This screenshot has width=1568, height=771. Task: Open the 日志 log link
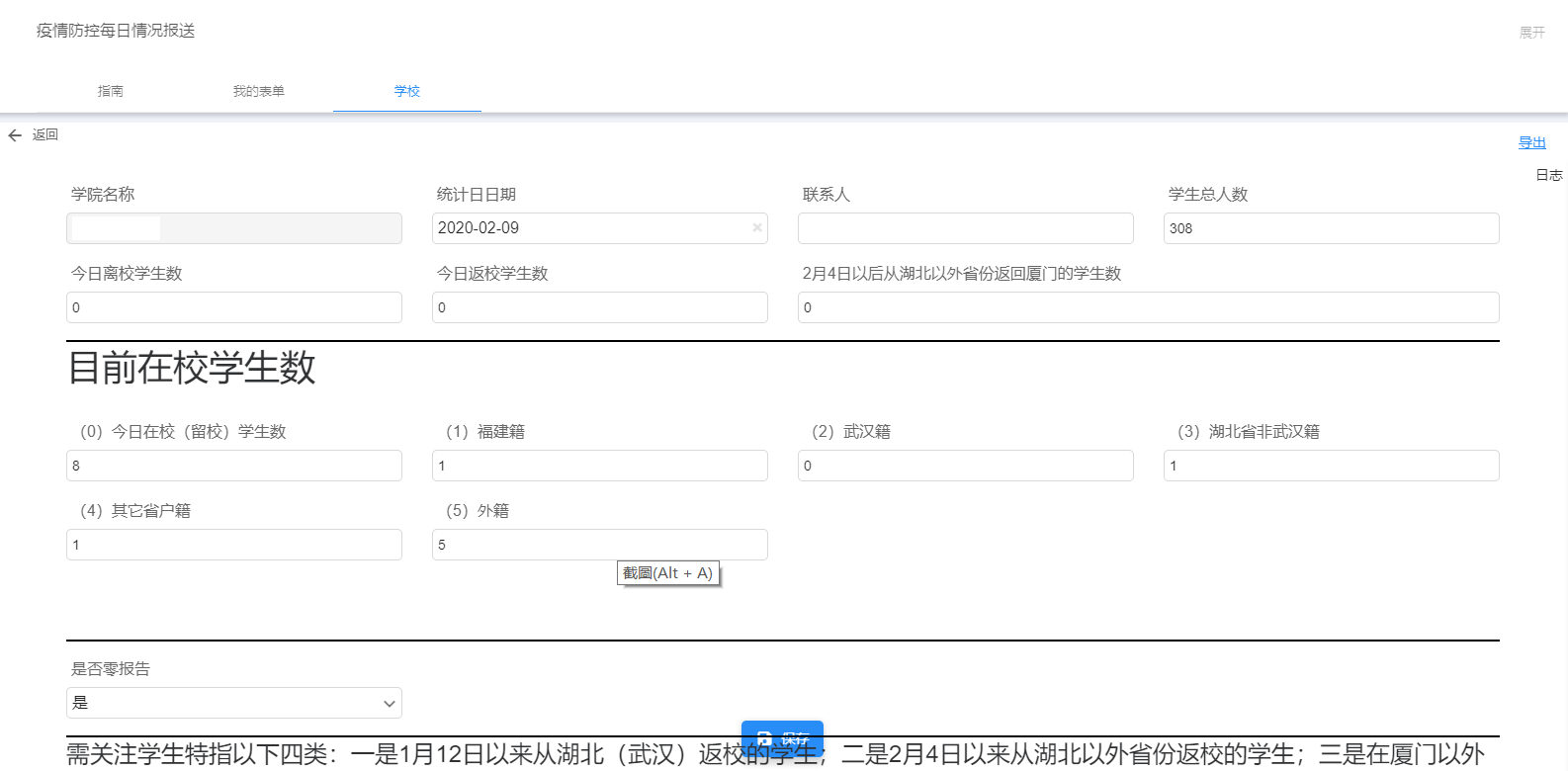click(x=1548, y=175)
